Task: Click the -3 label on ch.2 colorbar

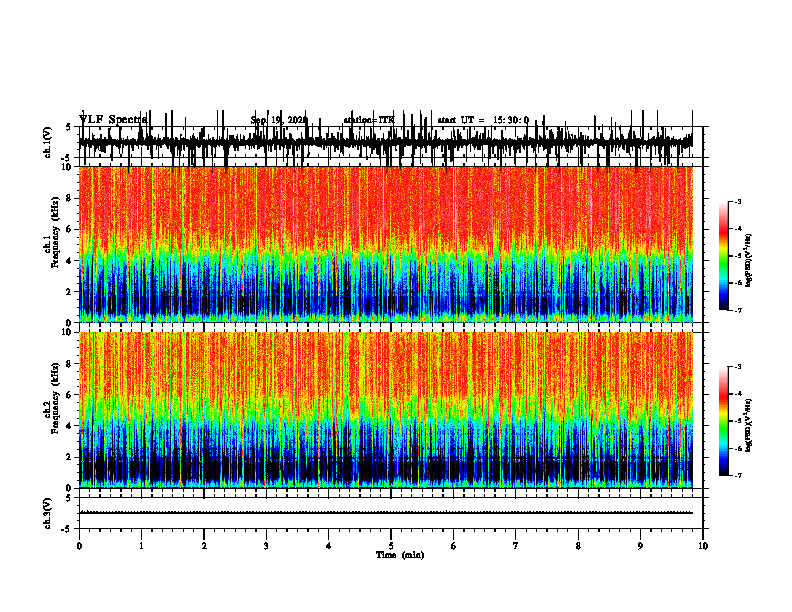Action: pyautogui.click(x=738, y=367)
